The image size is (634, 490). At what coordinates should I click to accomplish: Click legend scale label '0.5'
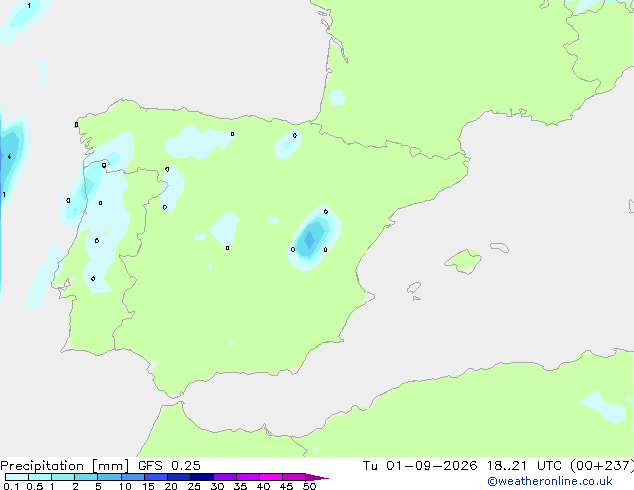pos(35,486)
